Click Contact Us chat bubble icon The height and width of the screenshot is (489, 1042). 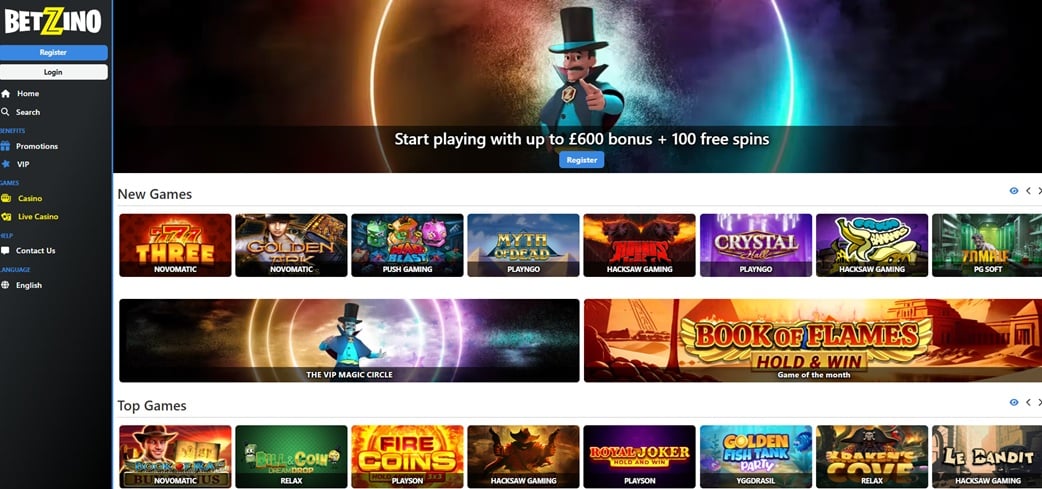pos(5,251)
